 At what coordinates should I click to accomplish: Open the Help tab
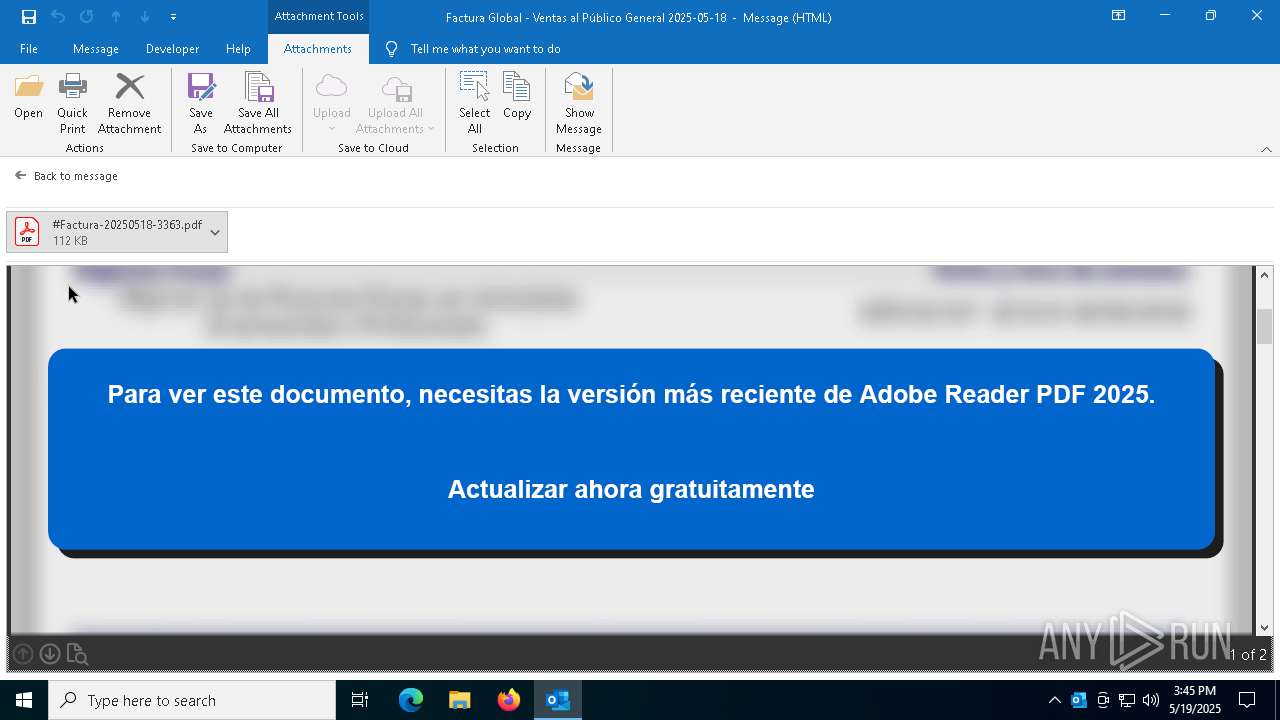pos(238,49)
